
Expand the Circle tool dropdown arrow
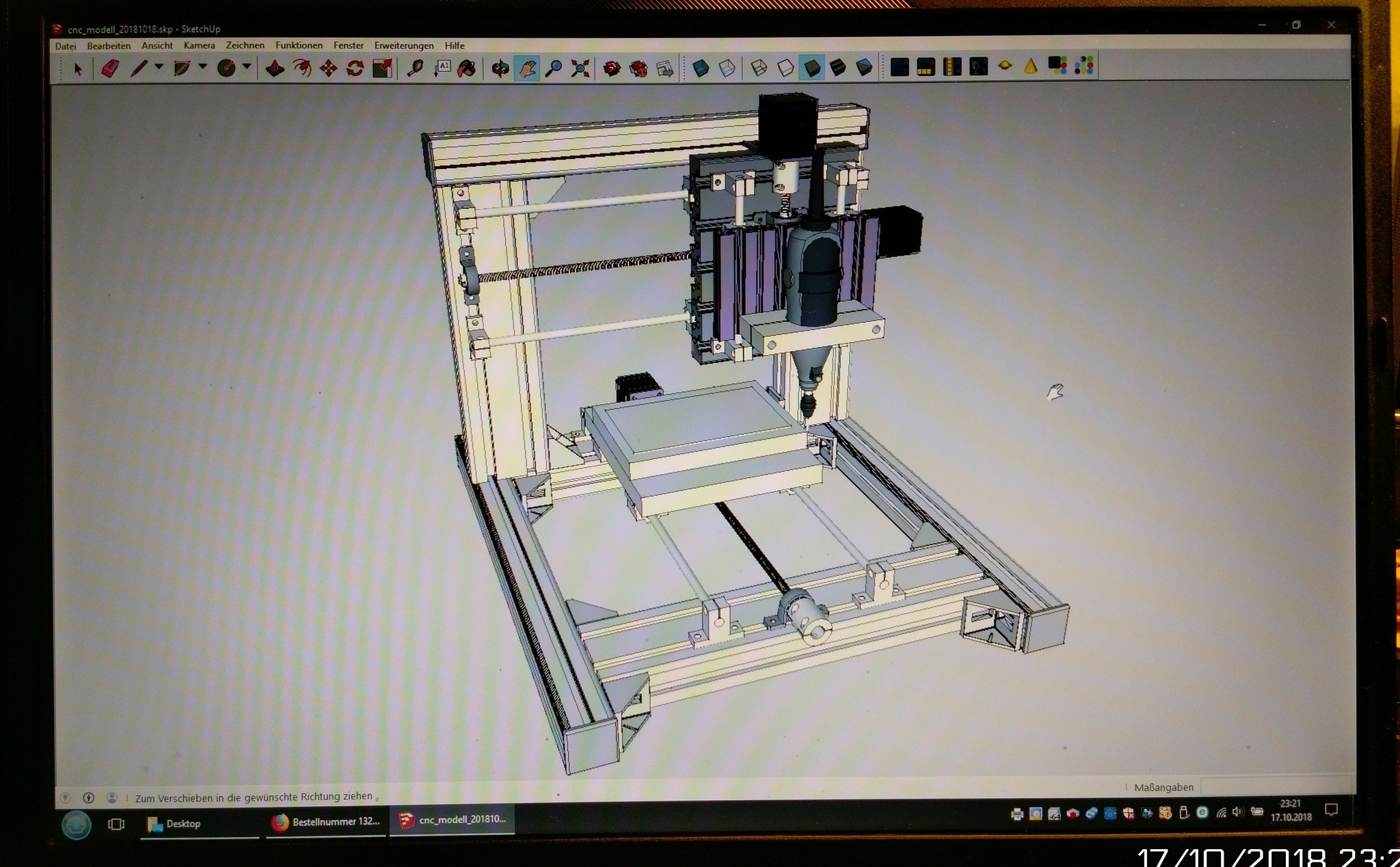[x=247, y=66]
